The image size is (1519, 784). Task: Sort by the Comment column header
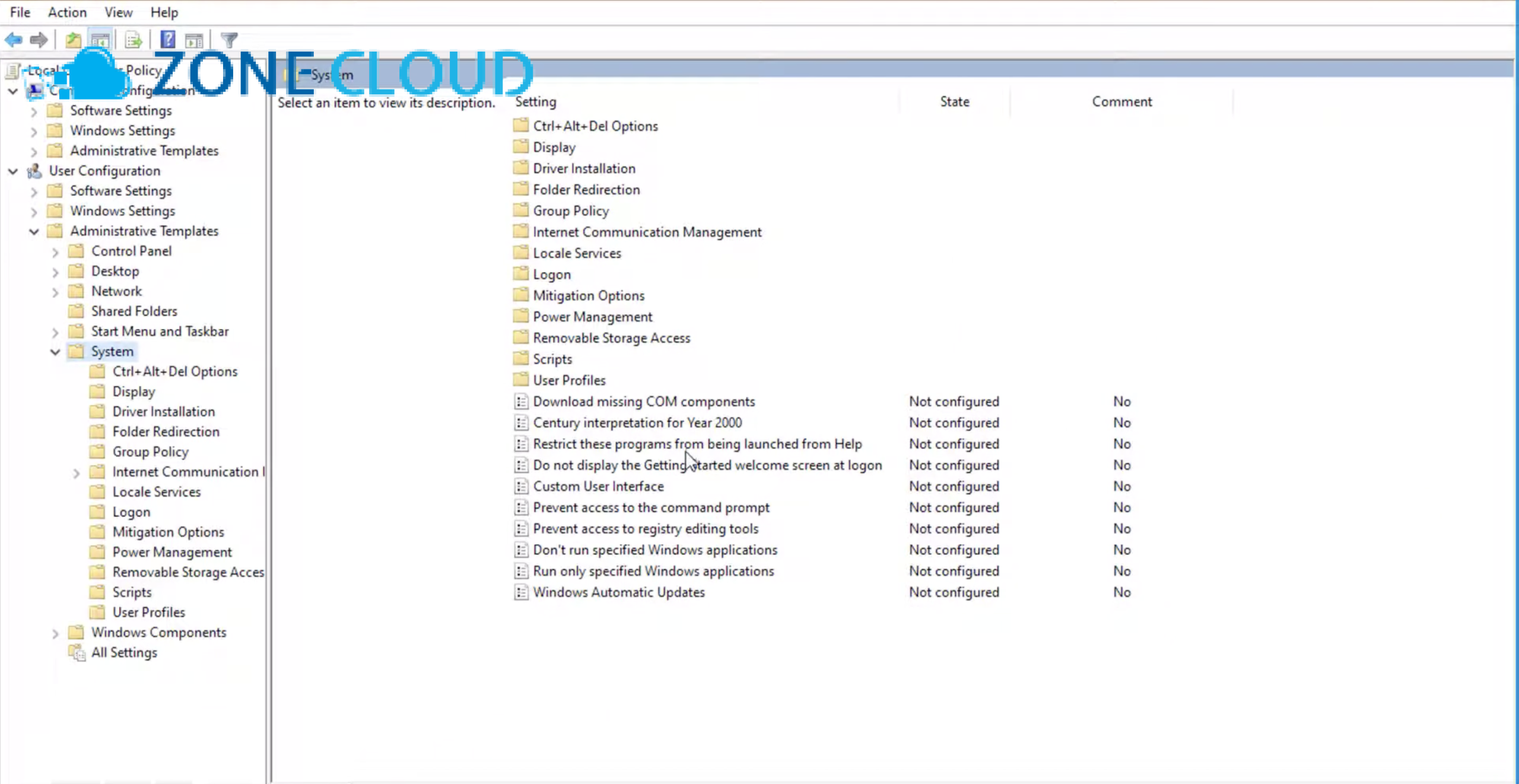1121,102
